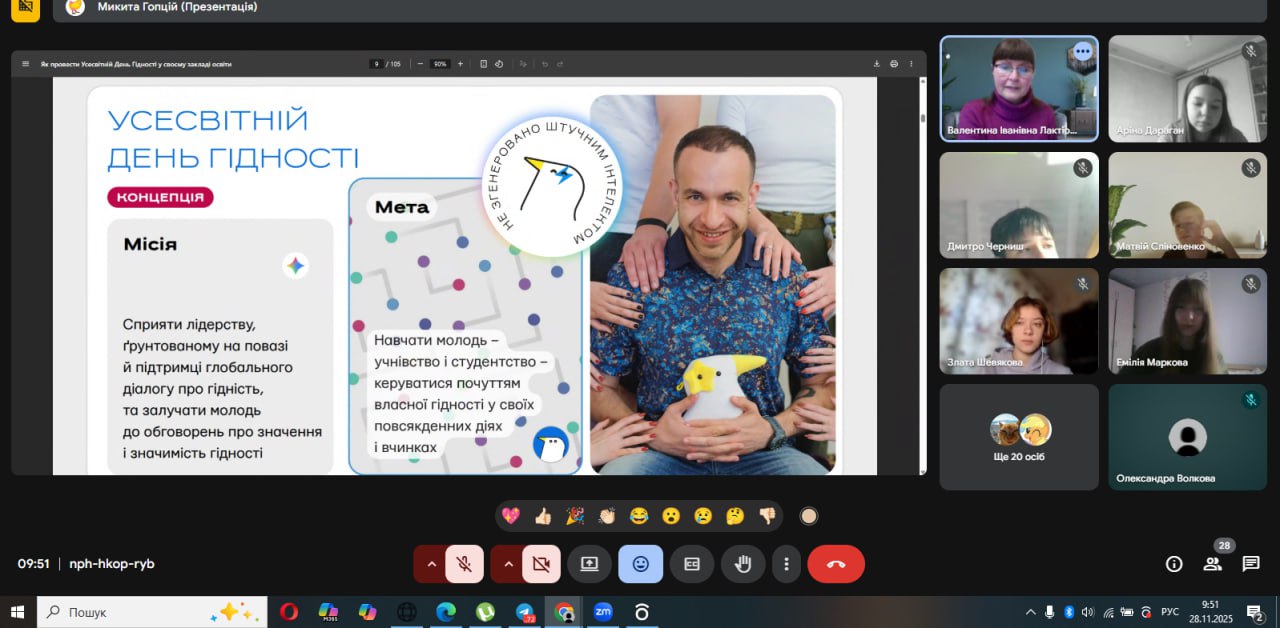Open Telegram from the Windows taskbar
Image resolution: width=1280 pixels, height=628 pixels.
tap(525, 612)
